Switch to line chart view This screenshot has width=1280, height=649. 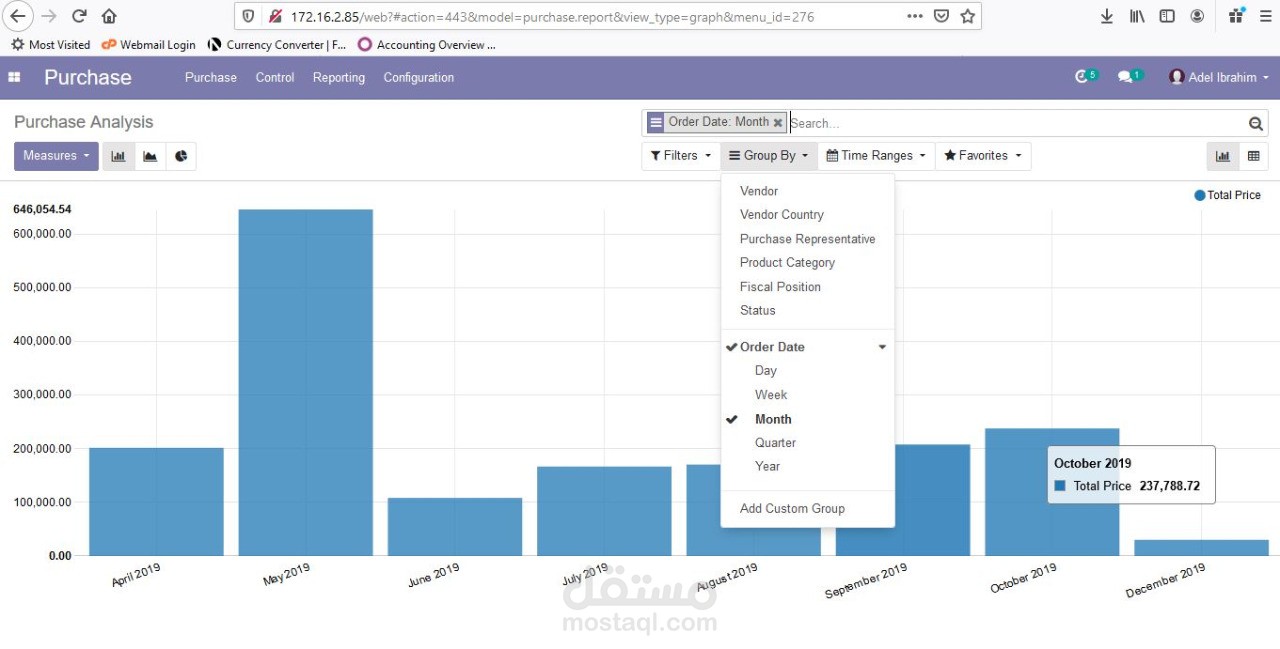(x=150, y=156)
